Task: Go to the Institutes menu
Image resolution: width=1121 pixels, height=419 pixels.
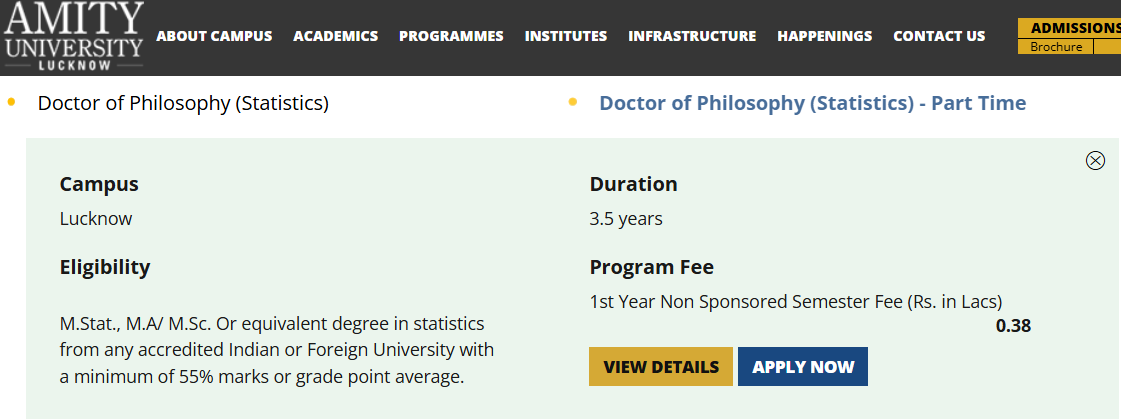Action: pyautogui.click(x=566, y=36)
